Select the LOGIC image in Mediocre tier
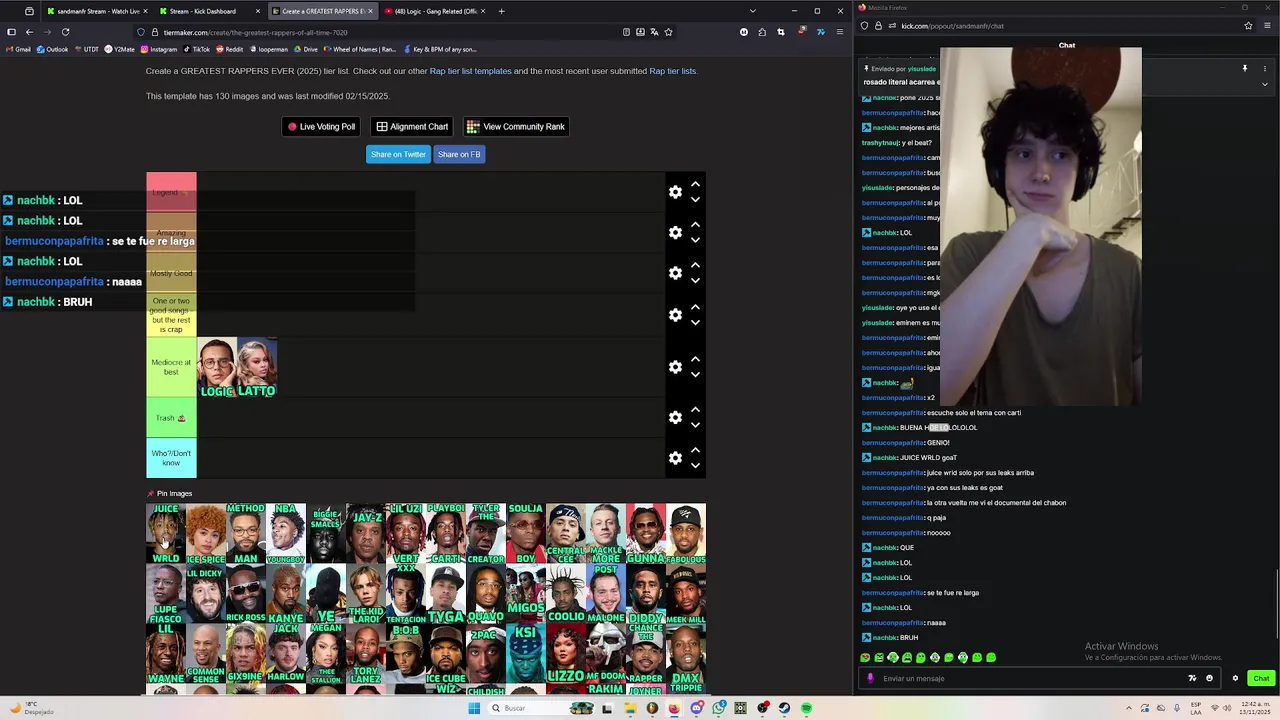 click(x=217, y=367)
